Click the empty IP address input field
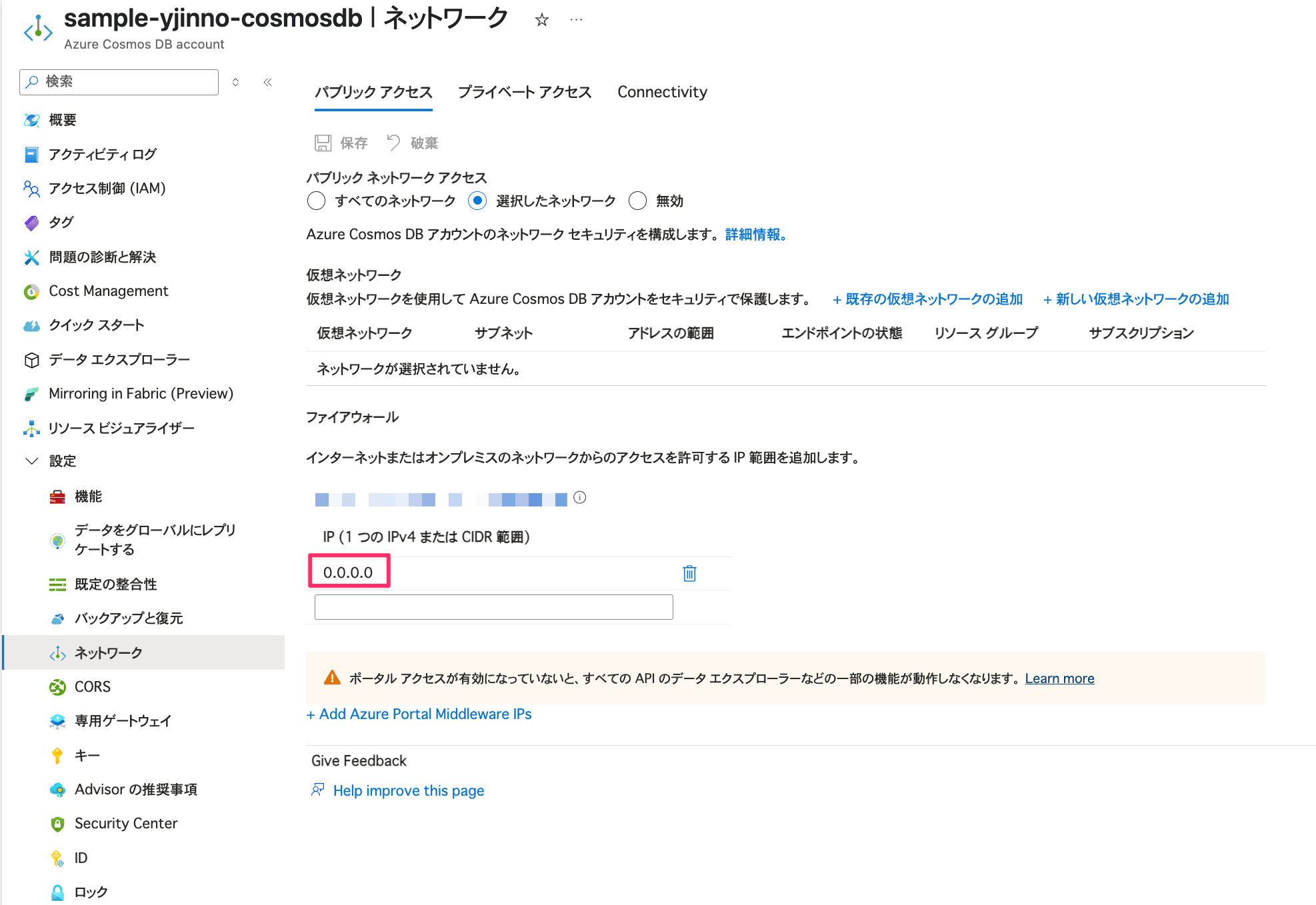The image size is (1316, 905). coord(494,607)
